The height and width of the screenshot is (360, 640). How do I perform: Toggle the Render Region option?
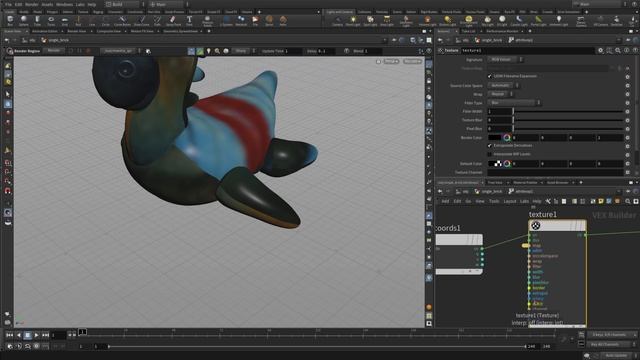[24, 51]
